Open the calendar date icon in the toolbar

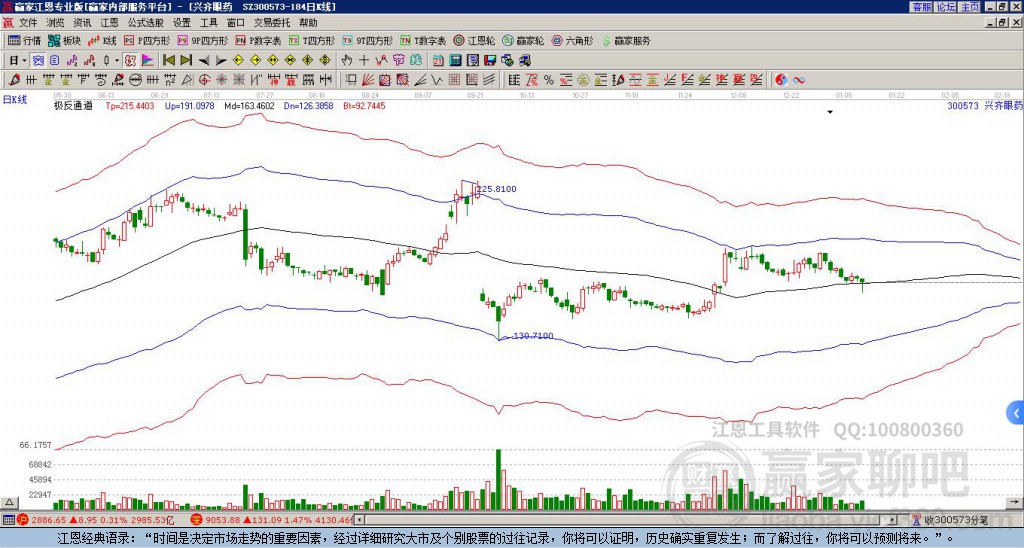pyautogui.click(x=438, y=60)
